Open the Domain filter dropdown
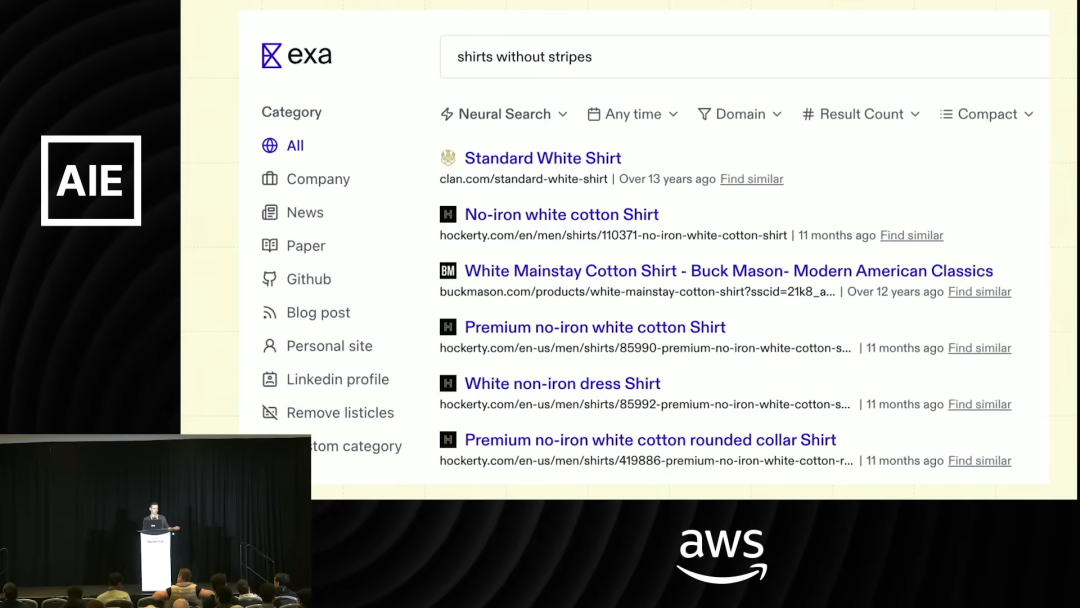This screenshot has width=1080, height=608. tap(740, 114)
